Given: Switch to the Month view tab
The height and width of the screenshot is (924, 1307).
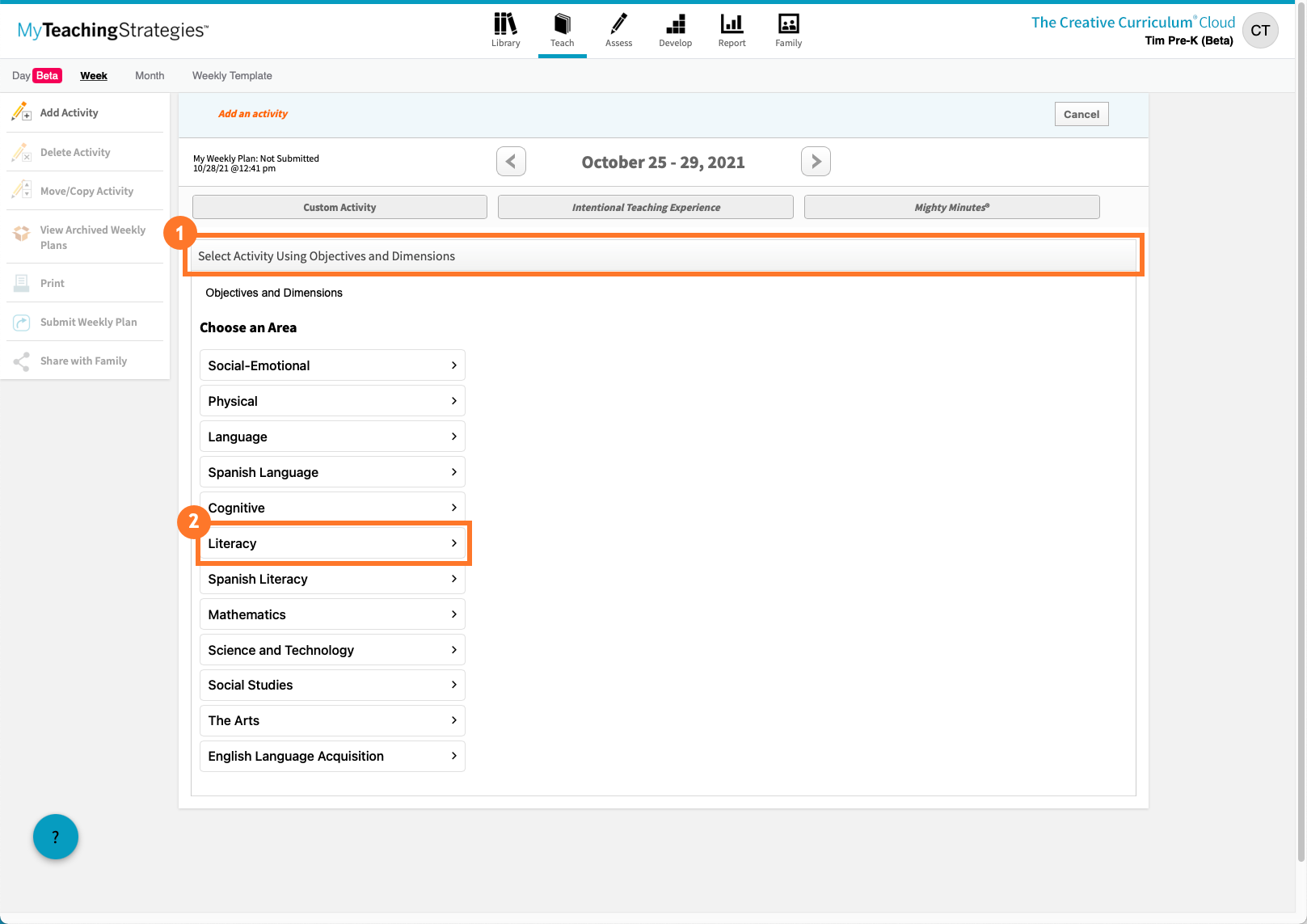Looking at the screenshot, I should point(150,76).
